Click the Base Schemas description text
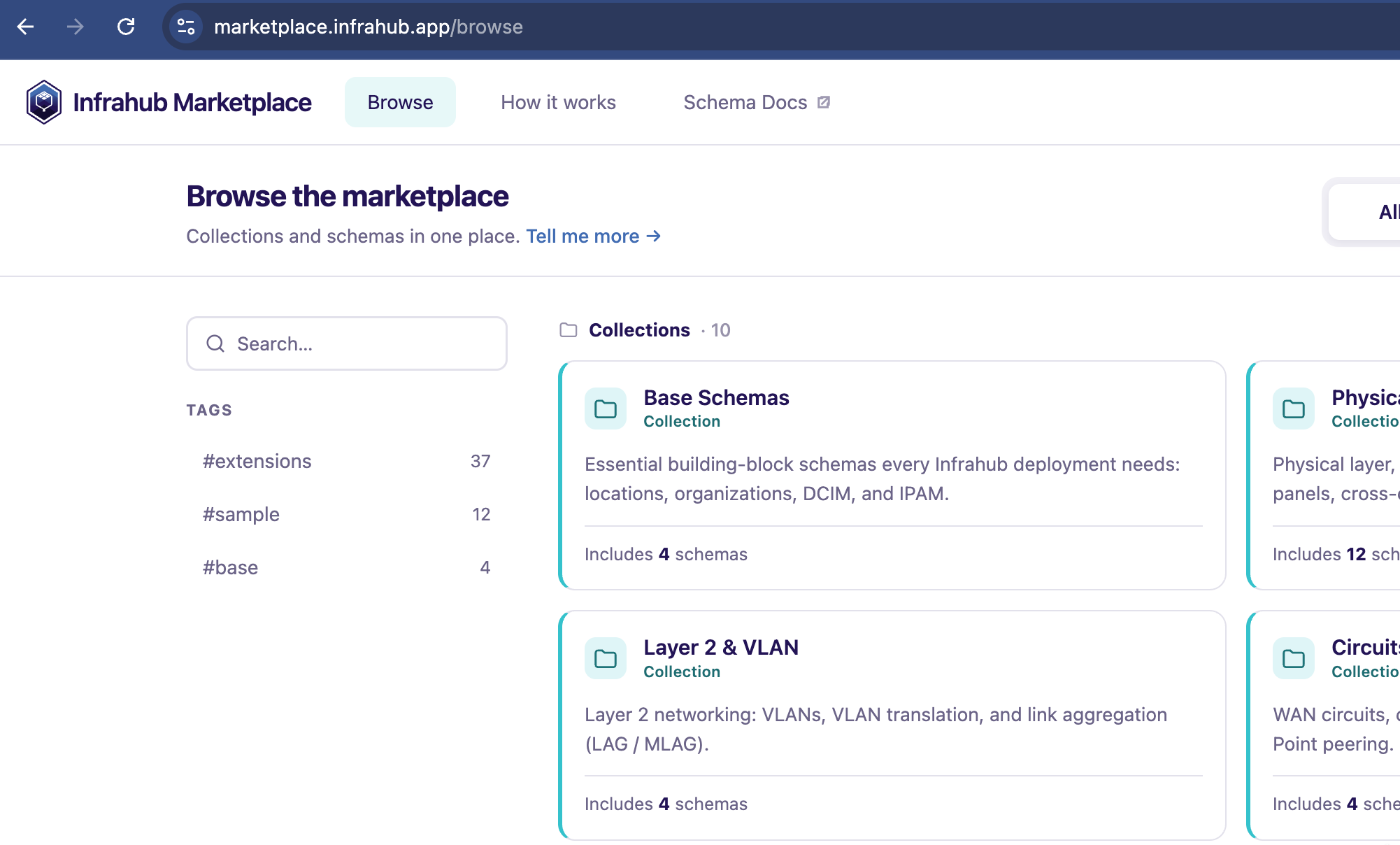The image size is (1400, 845). click(883, 479)
